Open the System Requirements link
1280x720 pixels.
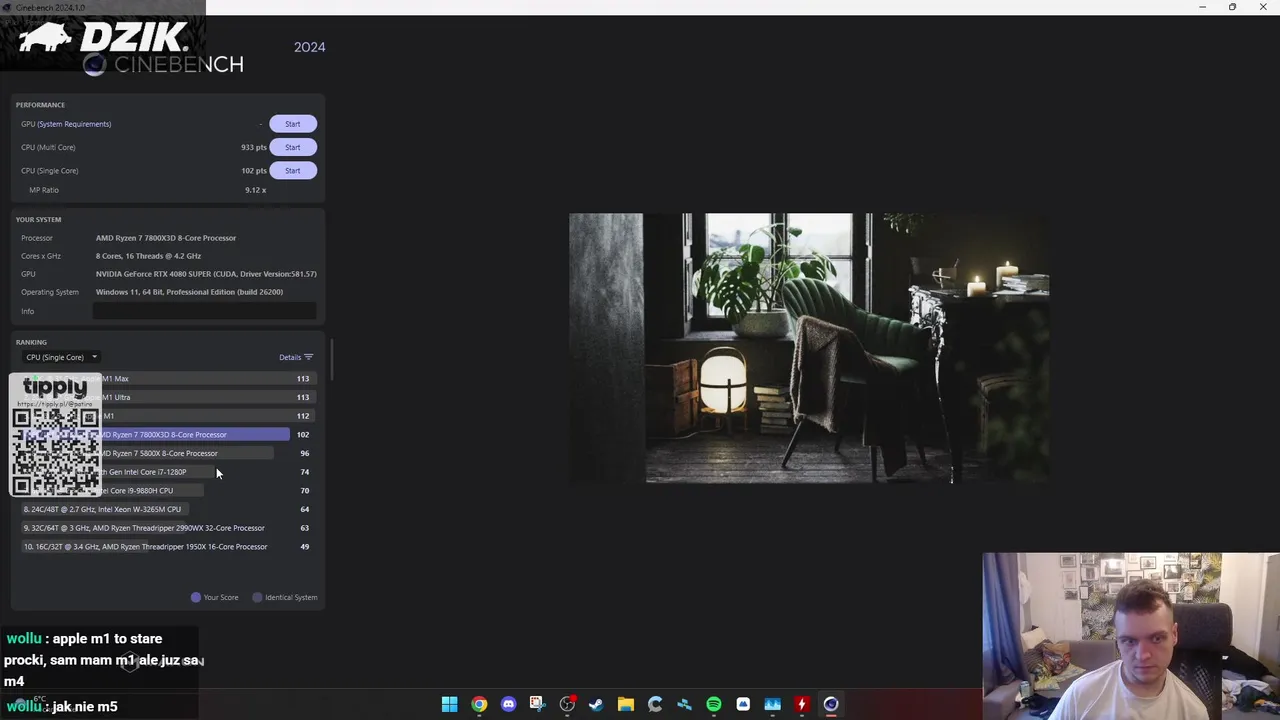(x=75, y=124)
